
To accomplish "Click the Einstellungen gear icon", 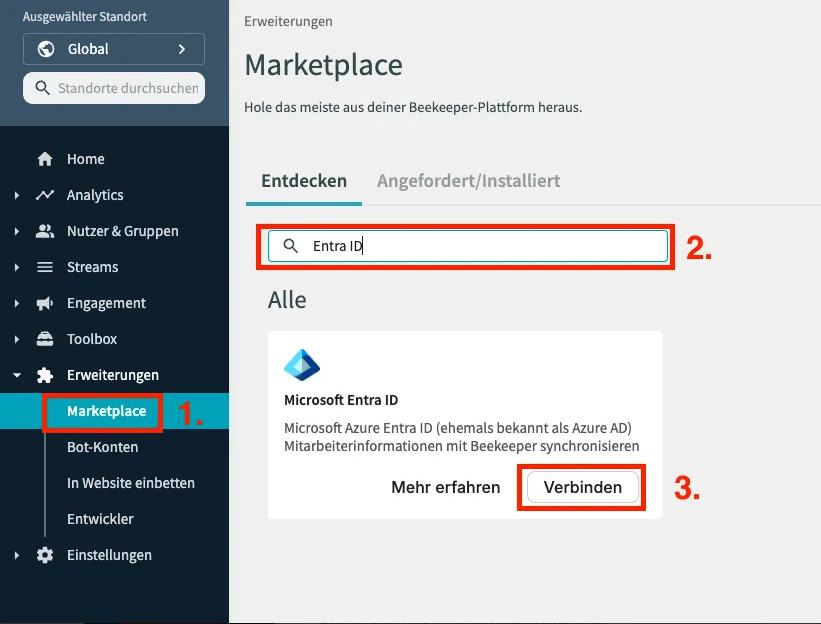I will point(45,555).
